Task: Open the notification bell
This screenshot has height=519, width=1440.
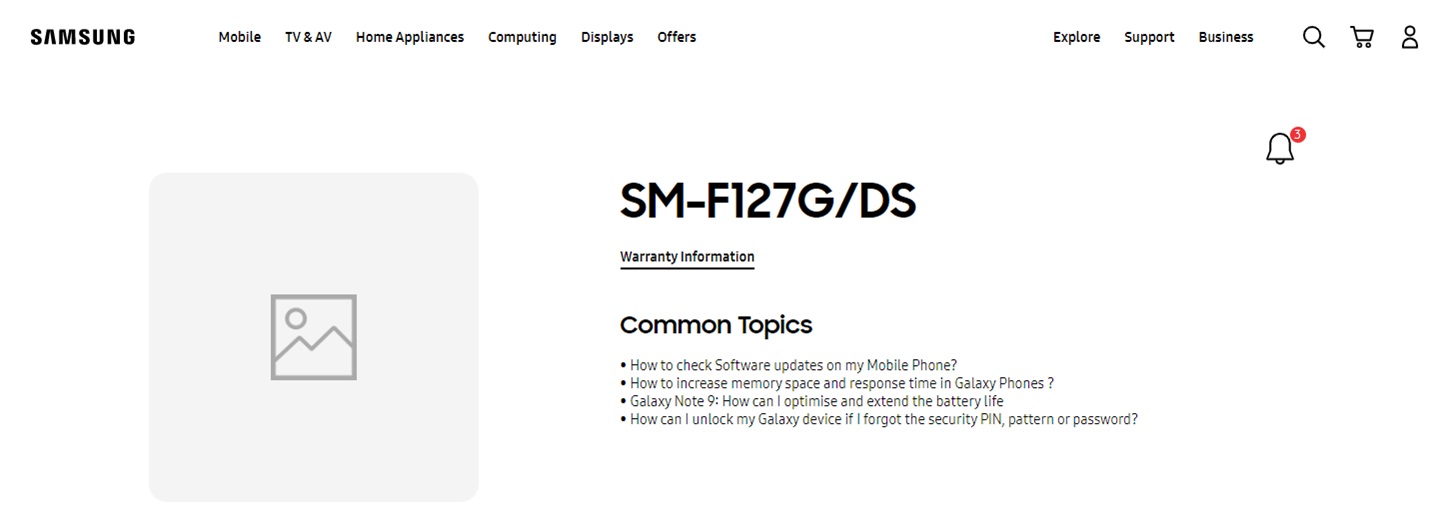Action: (1280, 149)
